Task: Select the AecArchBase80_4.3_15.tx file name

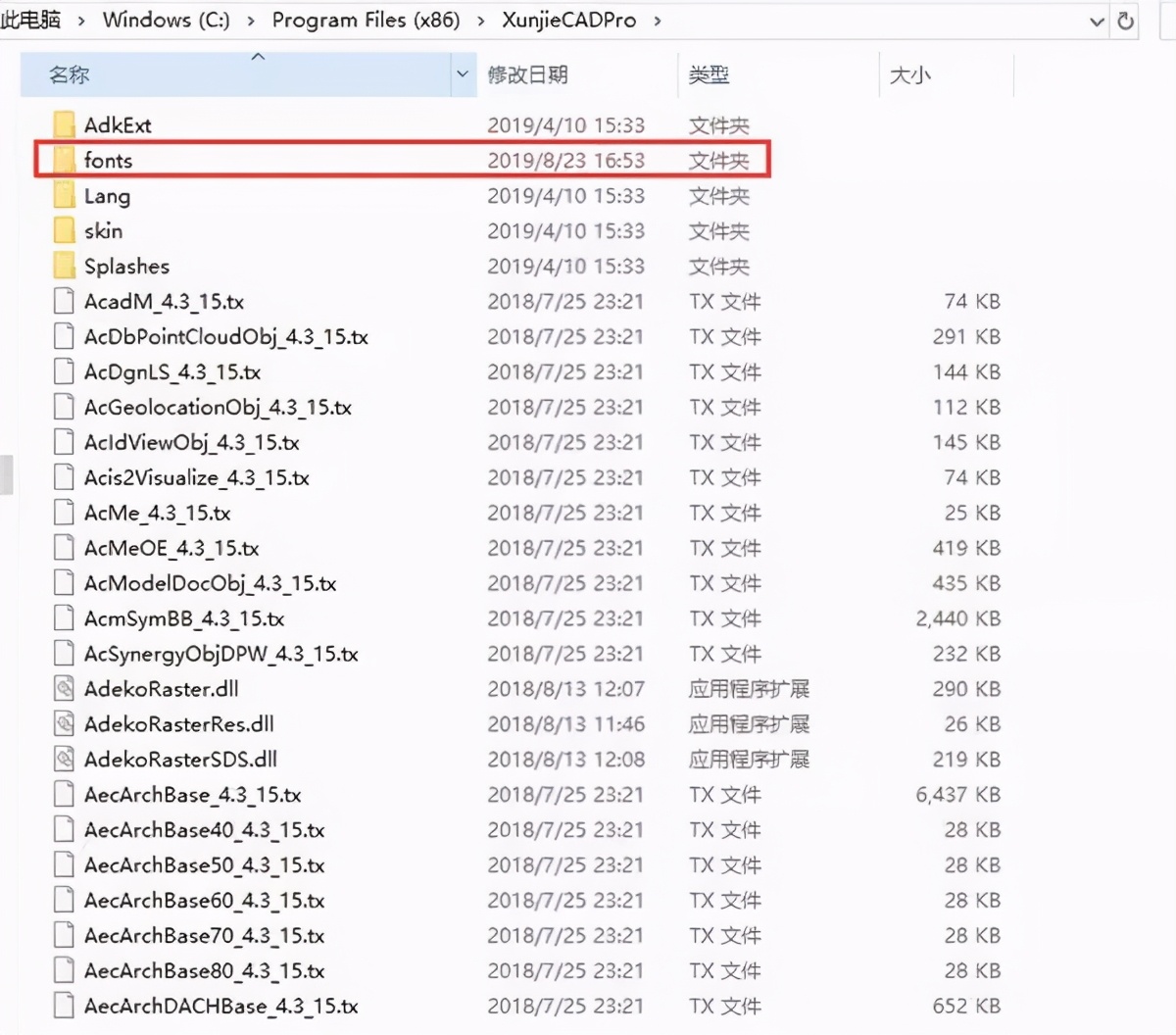Action: (204, 971)
